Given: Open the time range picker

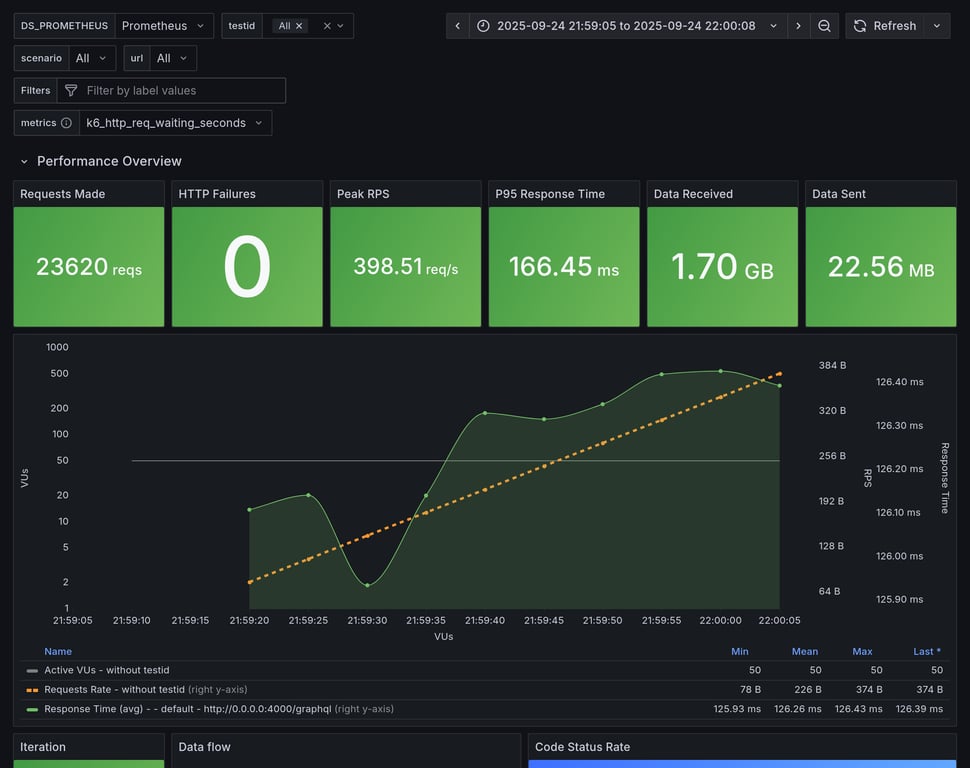Looking at the screenshot, I should (628, 26).
